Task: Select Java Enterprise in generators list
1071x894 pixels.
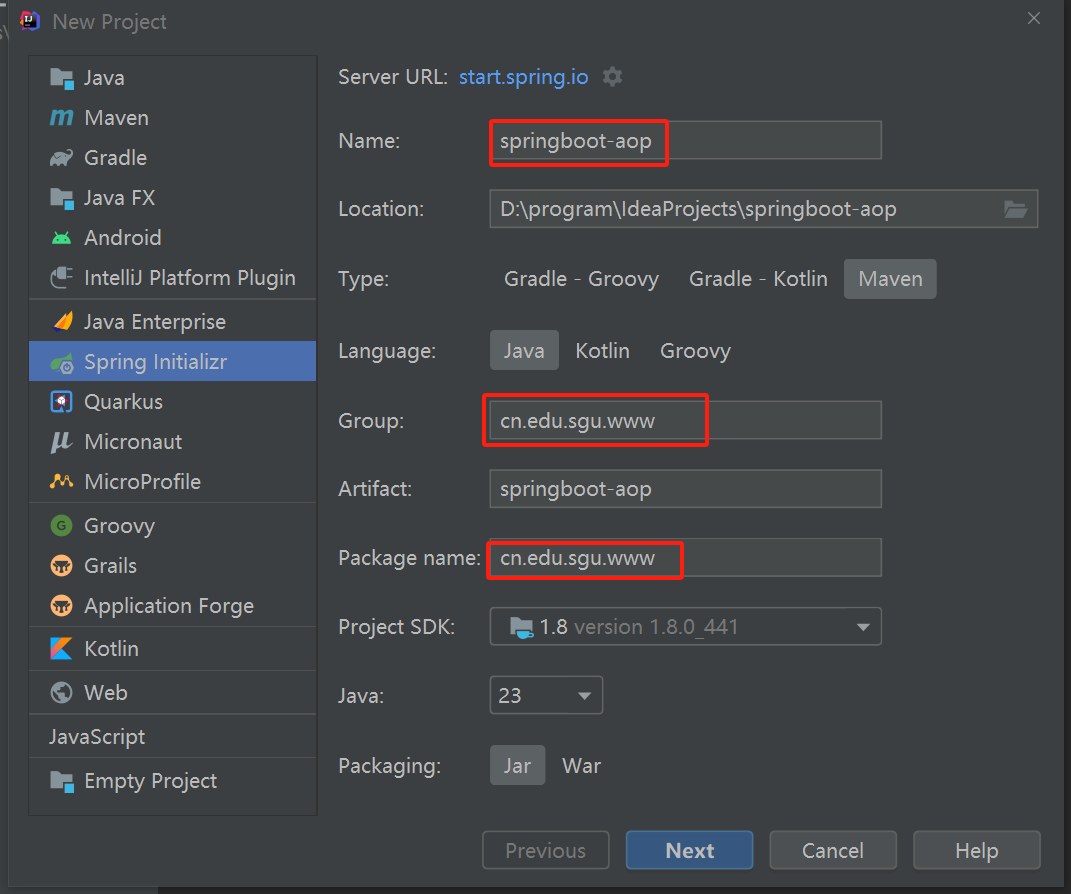Action: click(173, 322)
